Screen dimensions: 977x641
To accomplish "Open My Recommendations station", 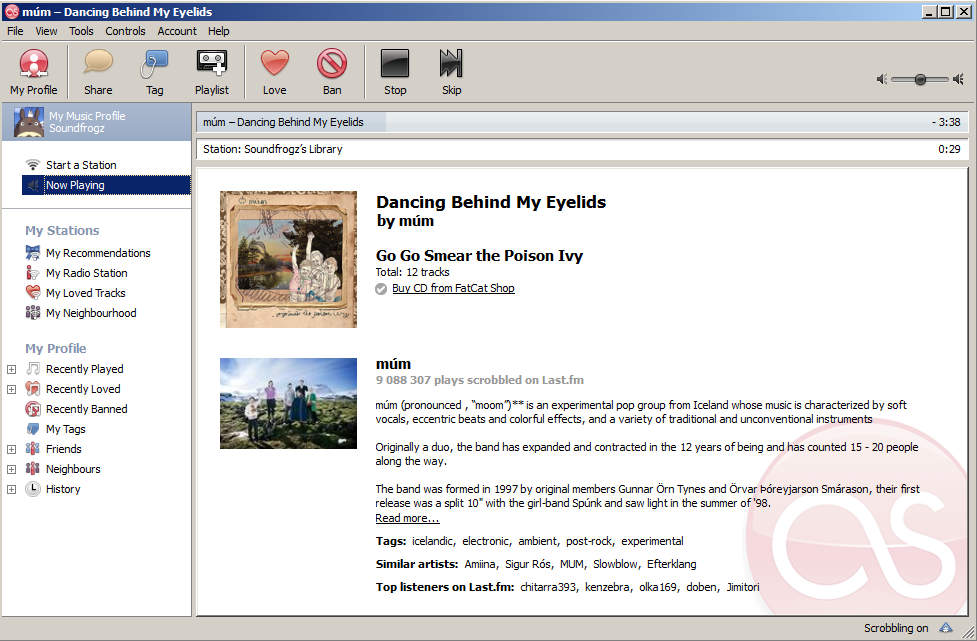I will (x=98, y=253).
